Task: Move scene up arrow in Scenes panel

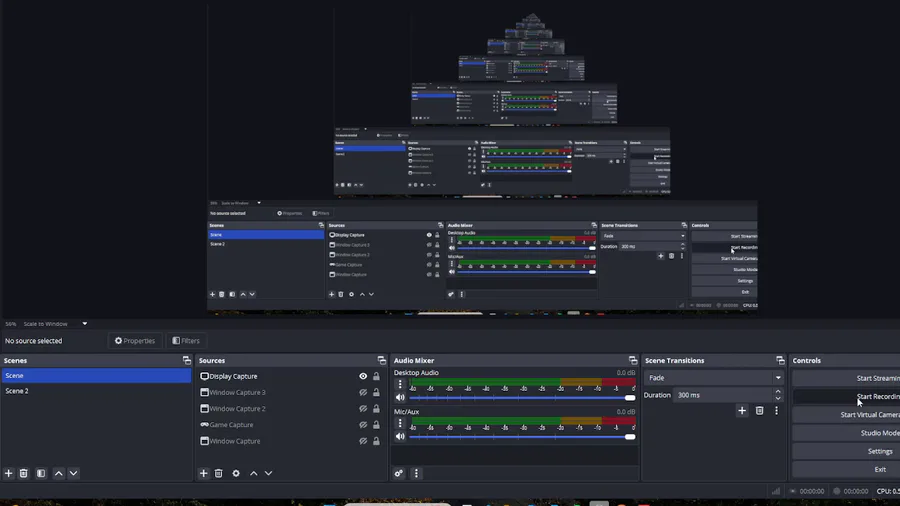Action: pyautogui.click(x=59, y=473)
